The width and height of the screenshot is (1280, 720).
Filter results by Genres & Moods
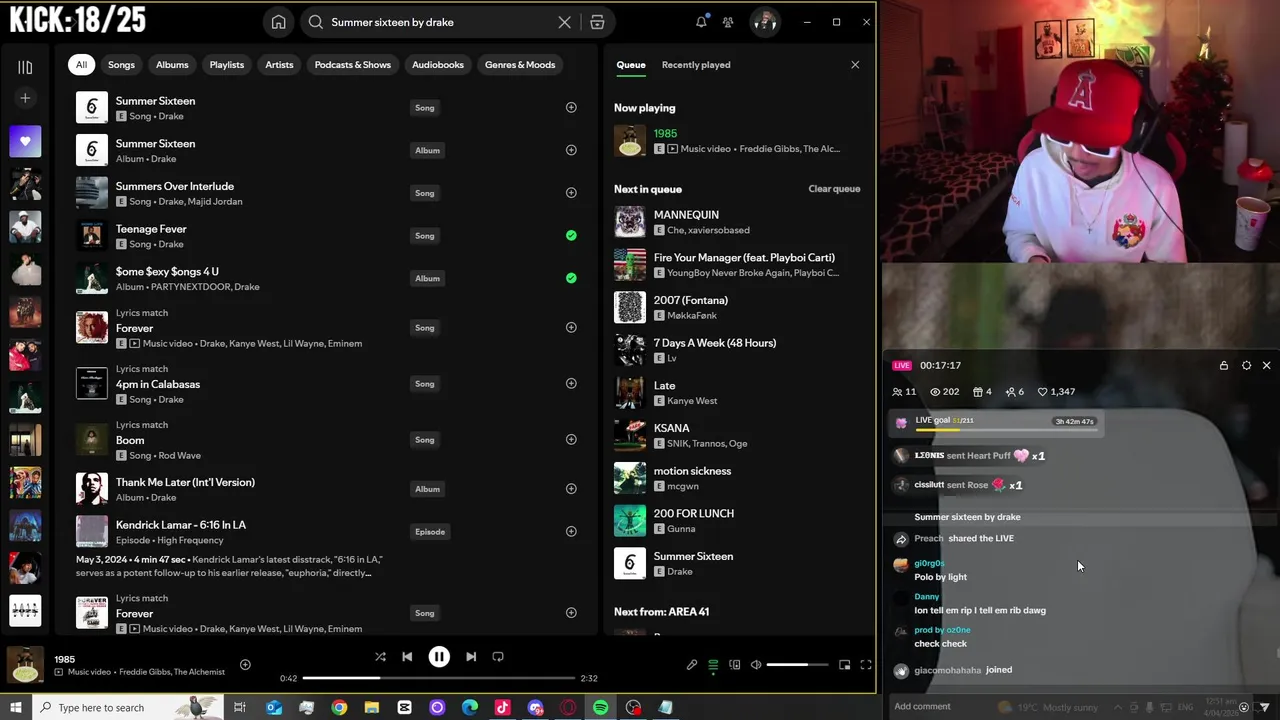[520, 65]
